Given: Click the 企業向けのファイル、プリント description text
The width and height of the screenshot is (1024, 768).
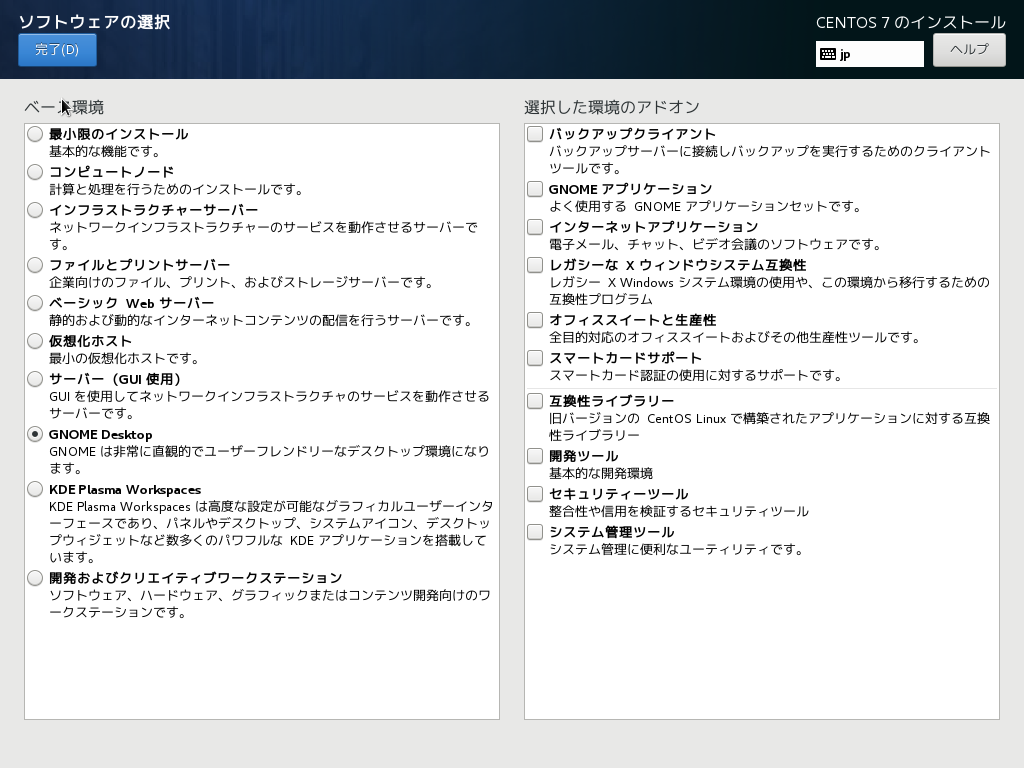Looking at the screenshot, I should [x=242, y=282].
